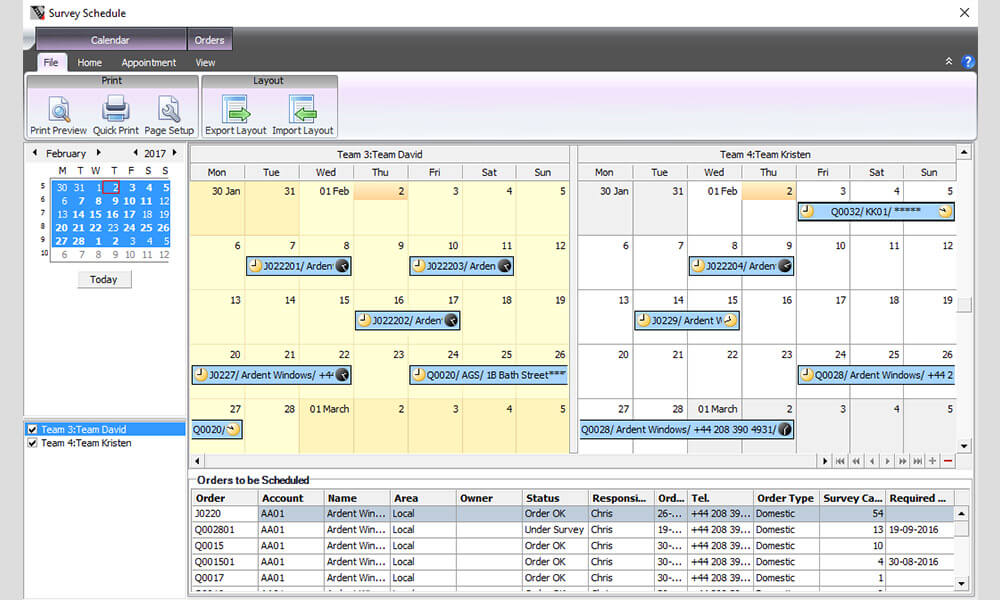Click the Print Preview icon
This screenshot has height=600, width=1000.
(x=58, y=110)
